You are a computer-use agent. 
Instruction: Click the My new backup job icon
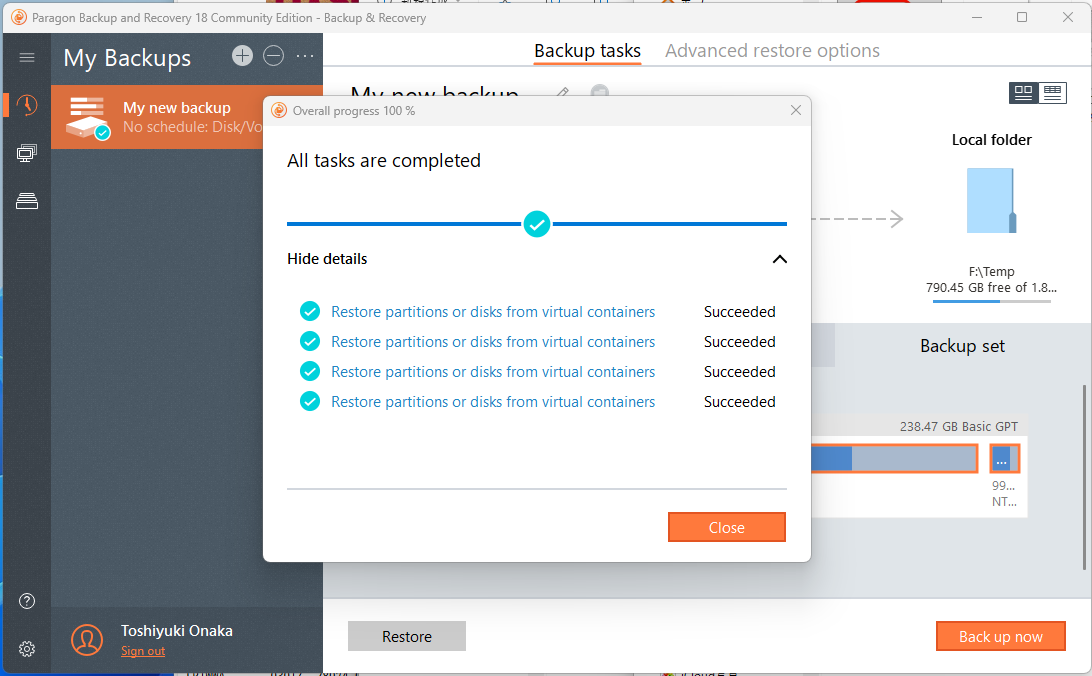click(88, 117)
